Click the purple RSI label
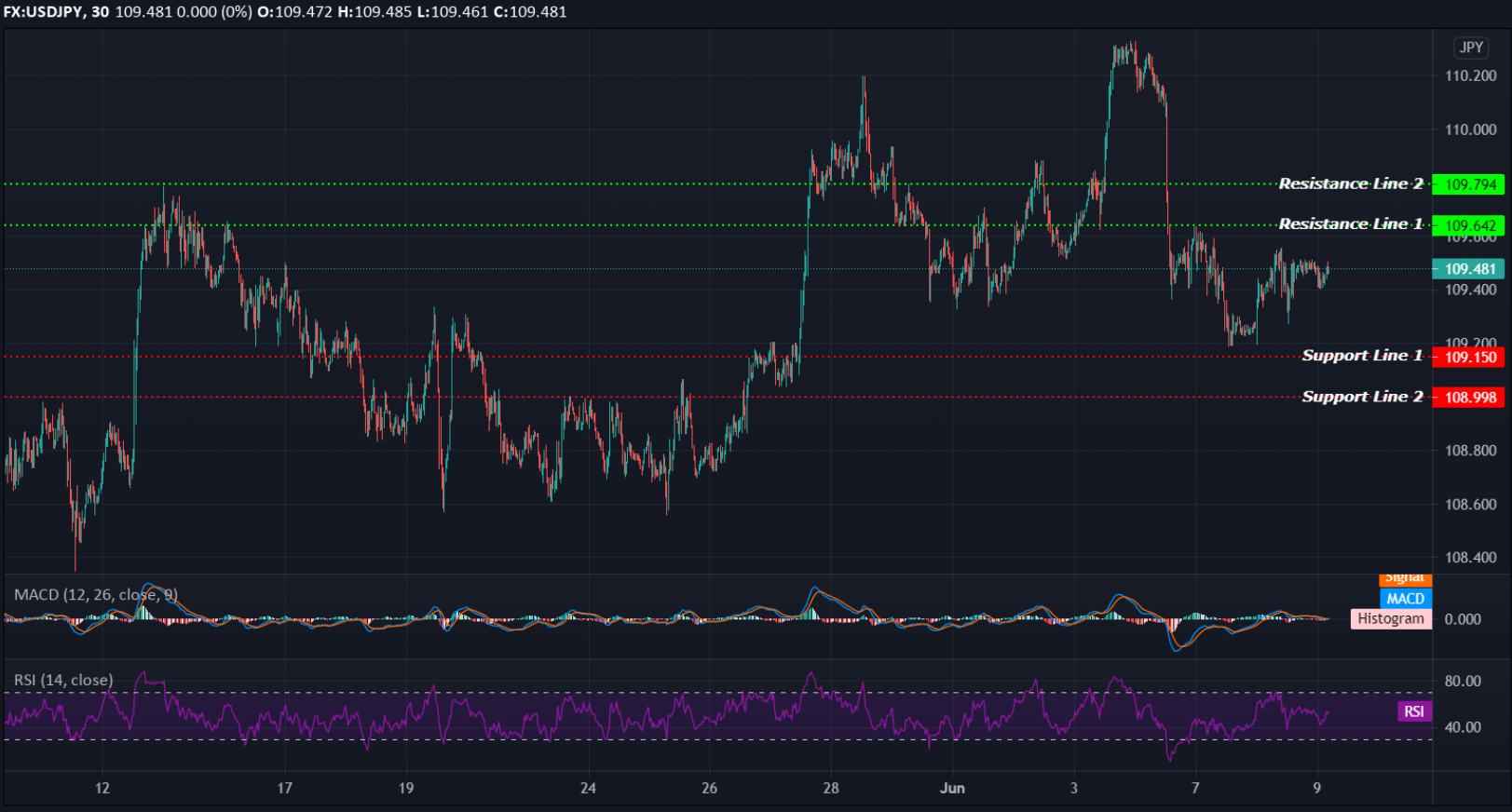 click(1414, 711)
